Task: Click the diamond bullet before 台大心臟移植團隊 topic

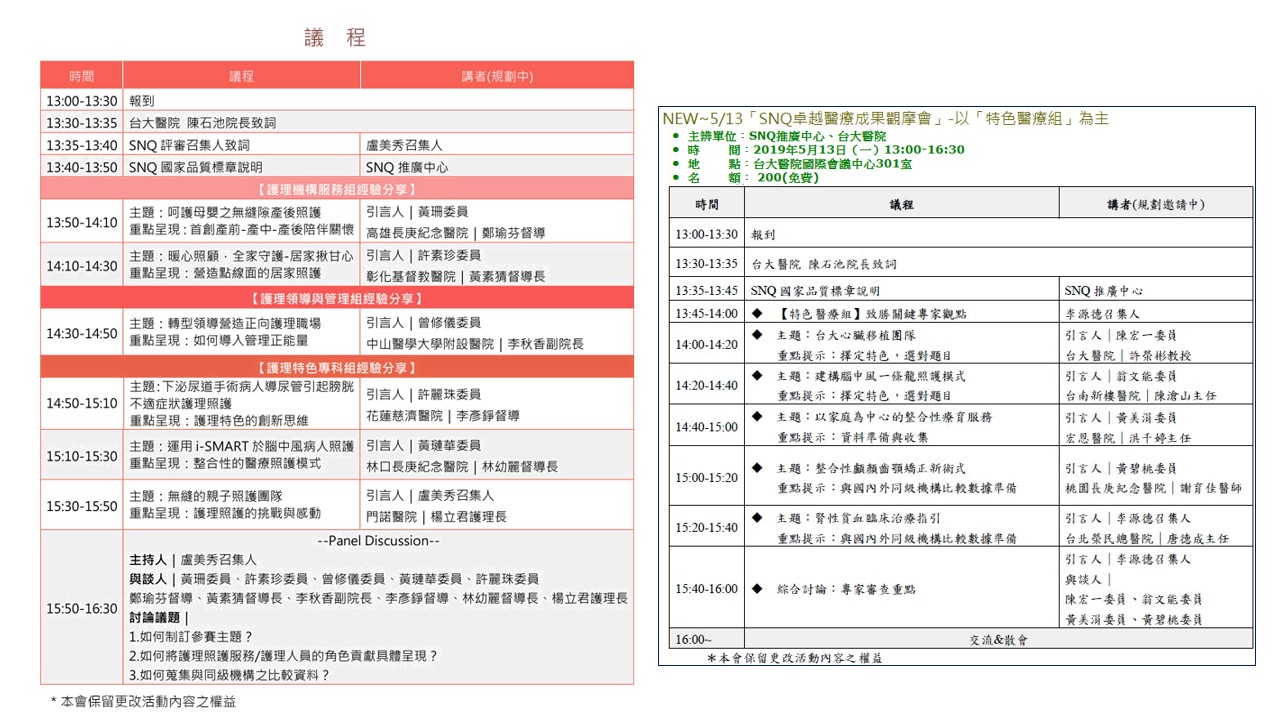Action: [x=757, y=335]
